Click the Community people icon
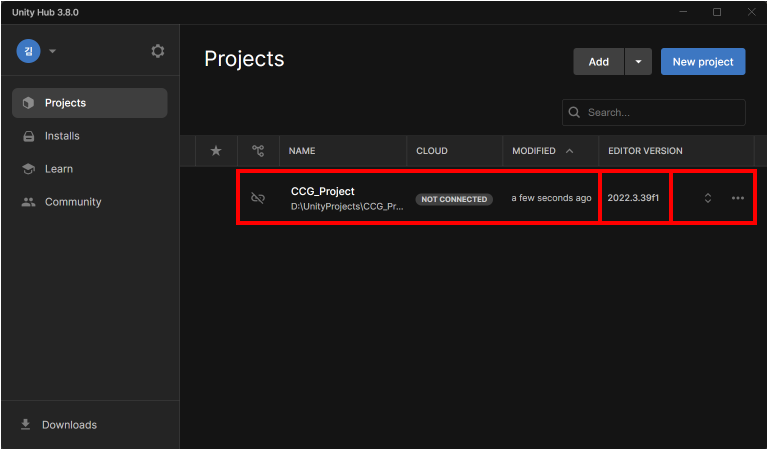 (28, 202)
